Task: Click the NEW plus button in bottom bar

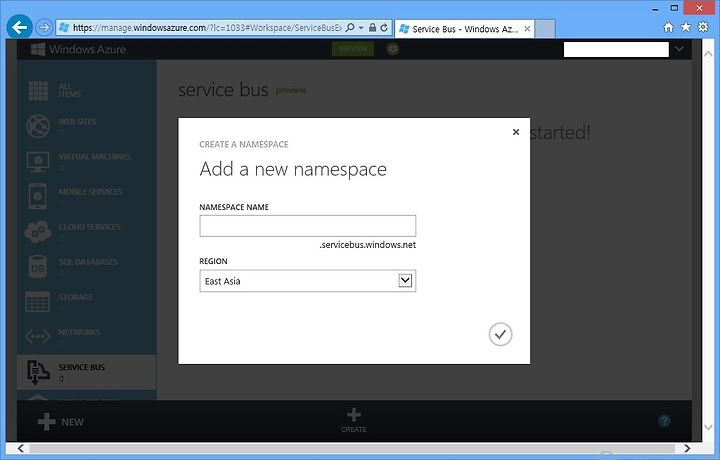Action: coord(61,421)
